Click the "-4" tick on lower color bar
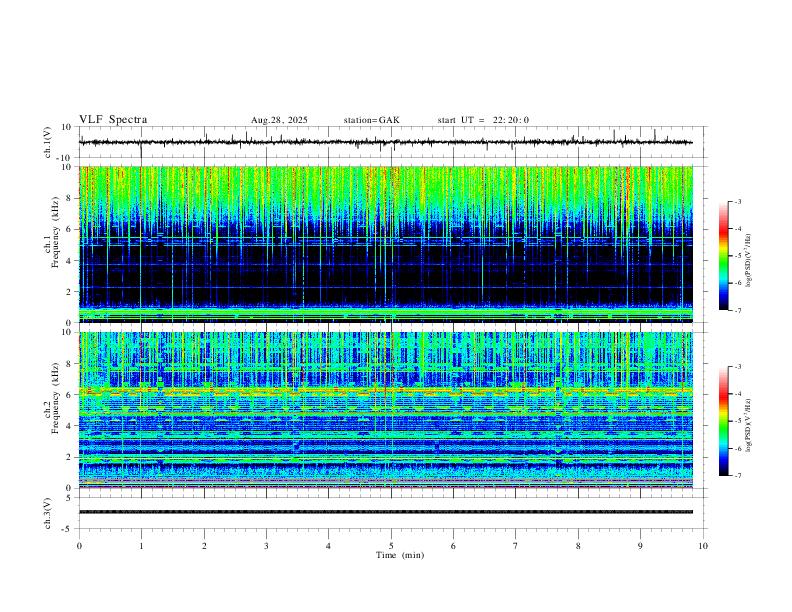This screenshot has height=612, width=792. pos(738,394)
